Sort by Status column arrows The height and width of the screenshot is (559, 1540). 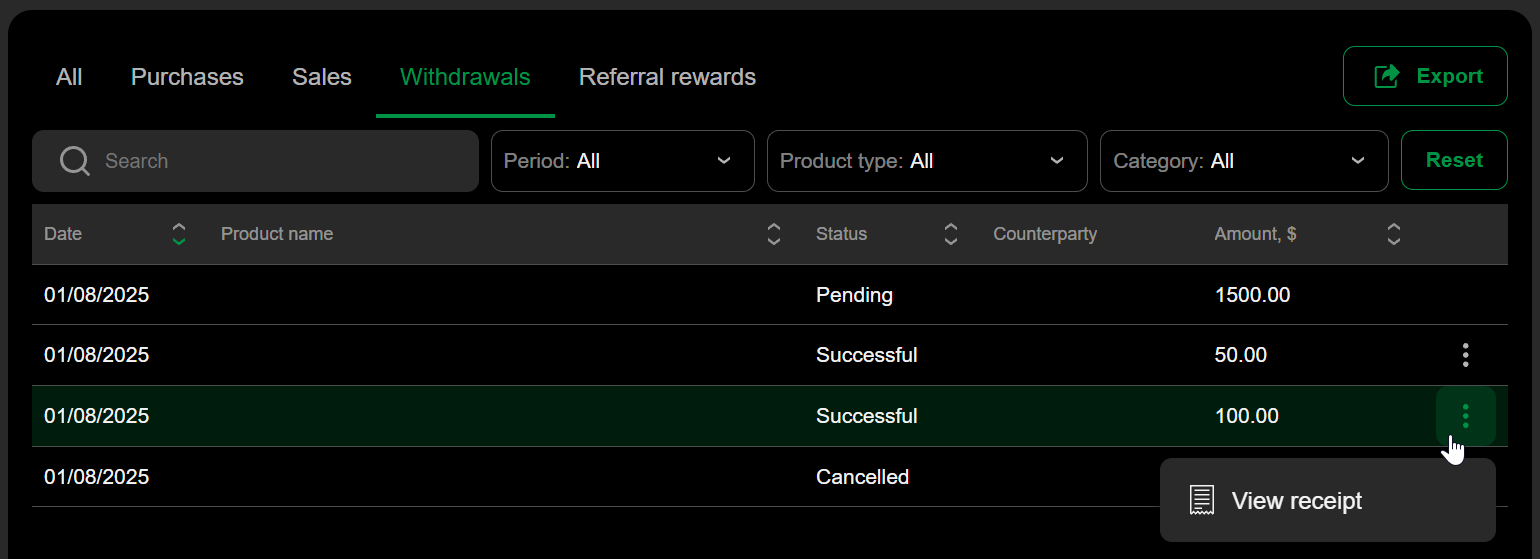pos(951,234)
